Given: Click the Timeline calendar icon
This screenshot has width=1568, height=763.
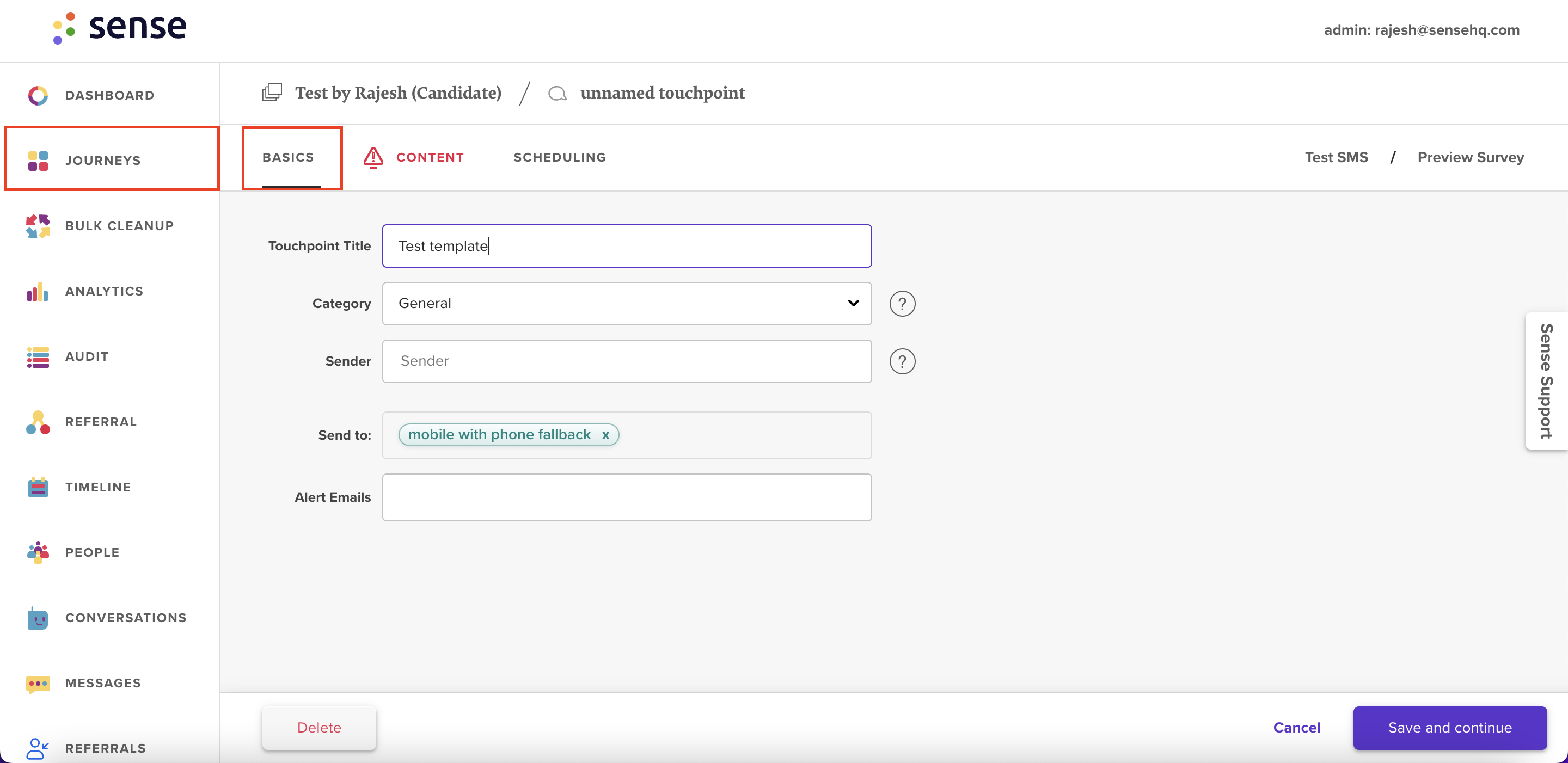Looking at the screenshot, I should point(38,488).
